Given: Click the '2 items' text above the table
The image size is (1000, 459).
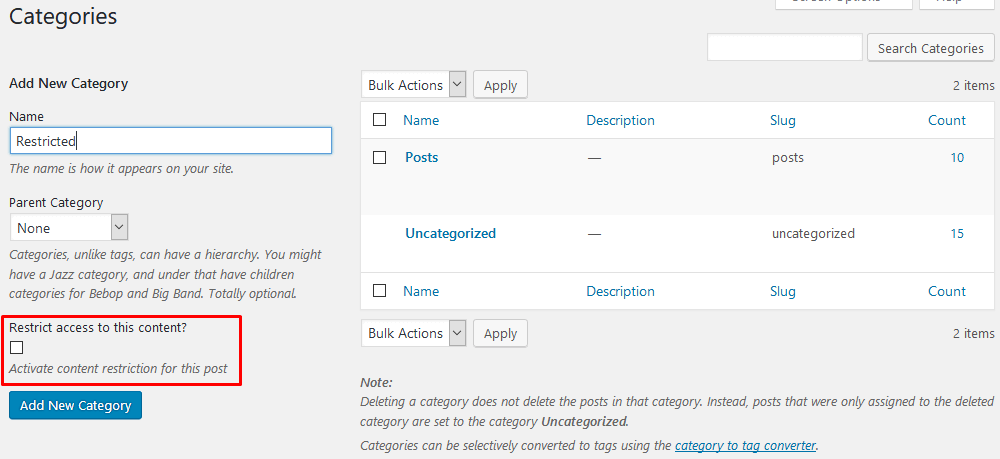Looking at the screenshot, I should 973,85.
